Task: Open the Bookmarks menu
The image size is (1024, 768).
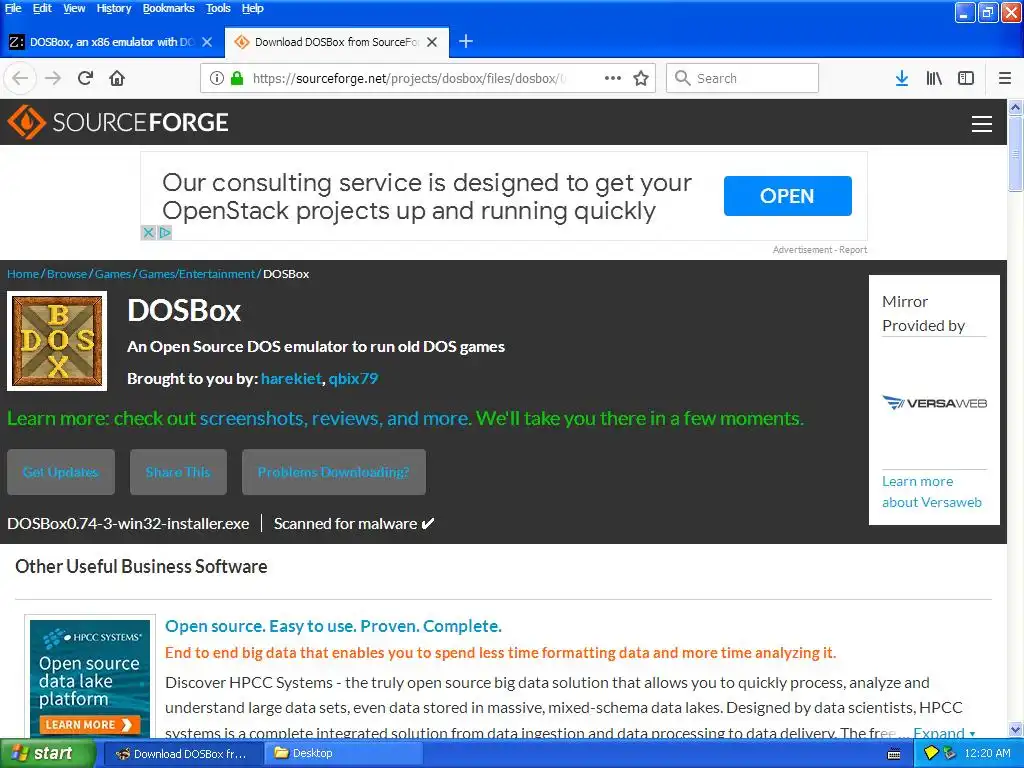Action: pos(168,8)
